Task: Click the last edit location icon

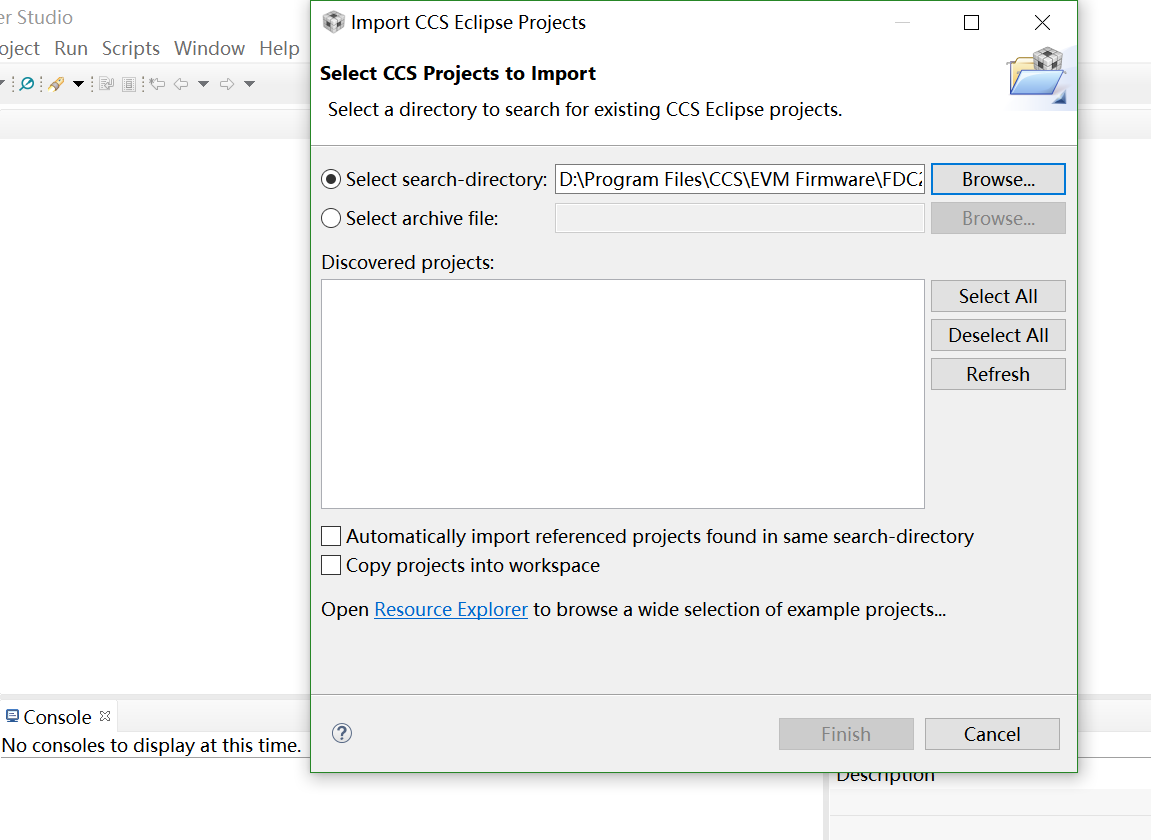Action: pos(157,84)
